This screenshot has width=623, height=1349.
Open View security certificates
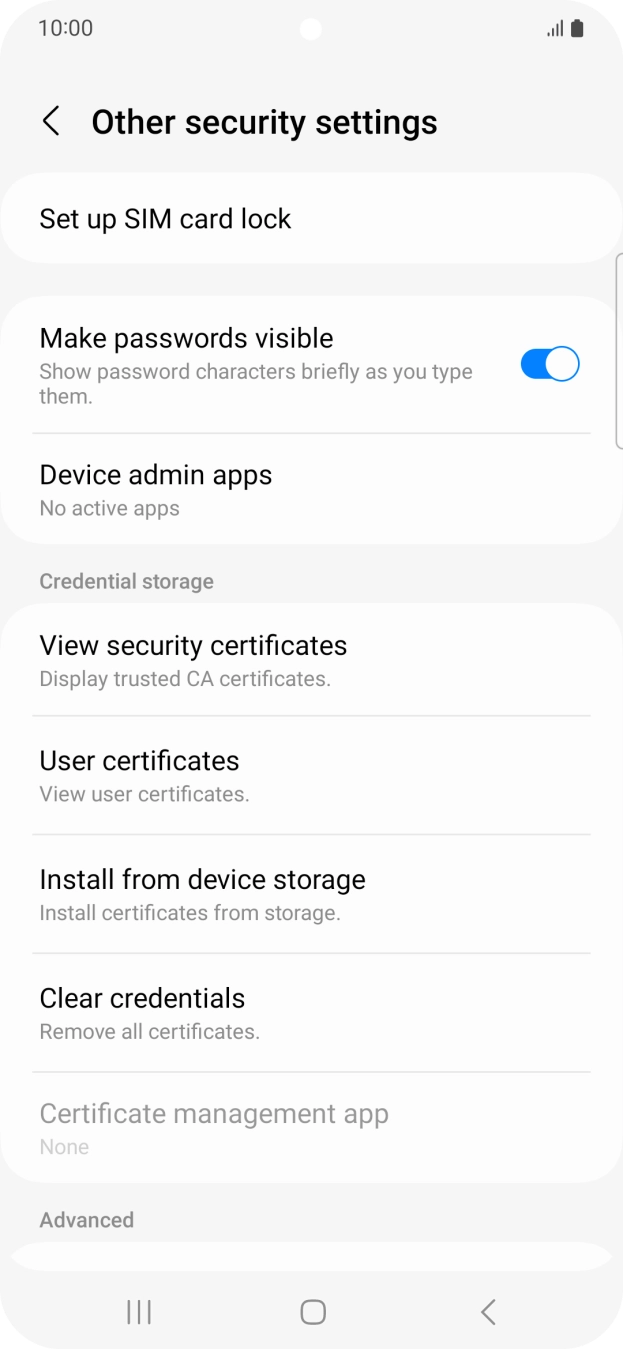coord(193,658)
